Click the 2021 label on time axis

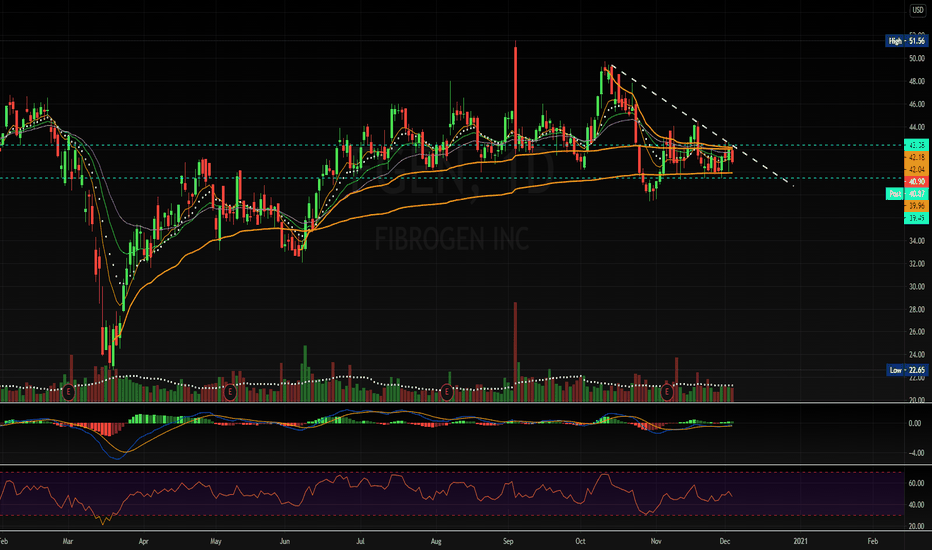800,541
